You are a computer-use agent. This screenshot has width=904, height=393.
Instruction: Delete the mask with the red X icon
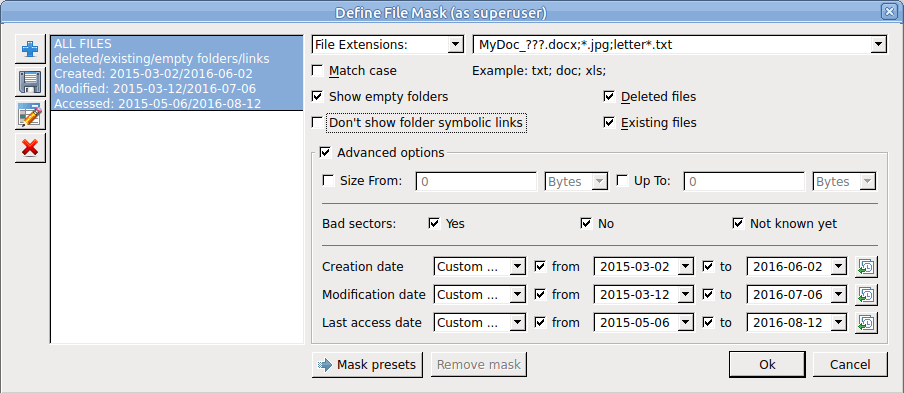point(30,148)
